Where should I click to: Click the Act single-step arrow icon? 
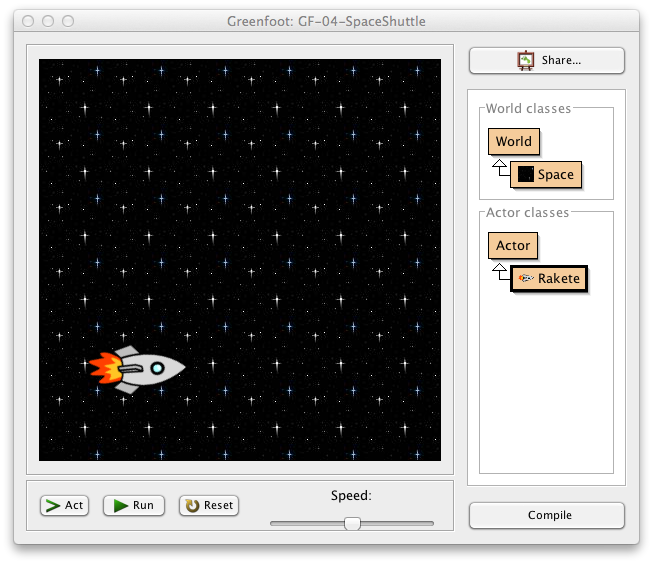pos(51,505)
